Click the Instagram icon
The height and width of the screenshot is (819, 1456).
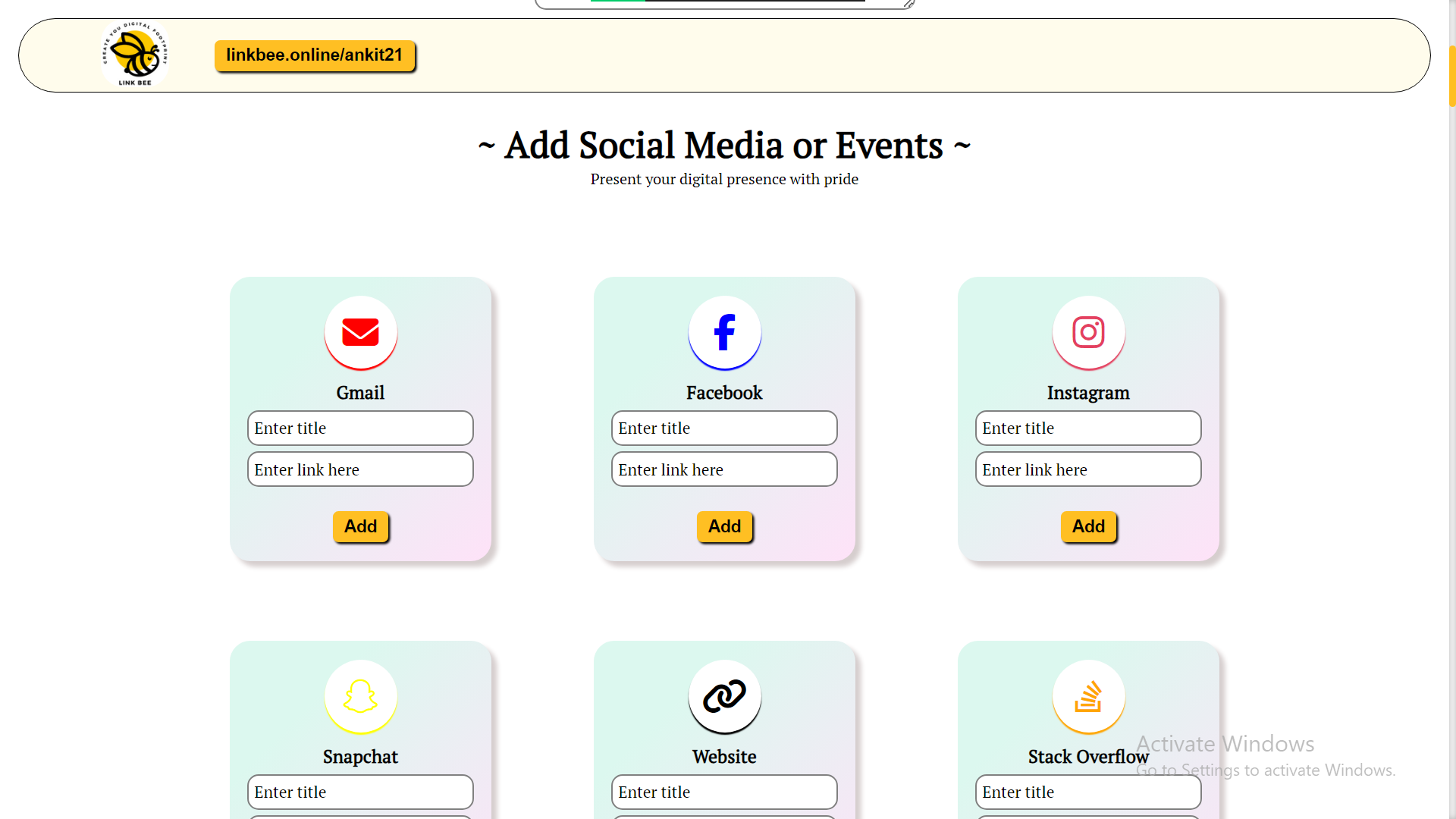coord(1088,332)
